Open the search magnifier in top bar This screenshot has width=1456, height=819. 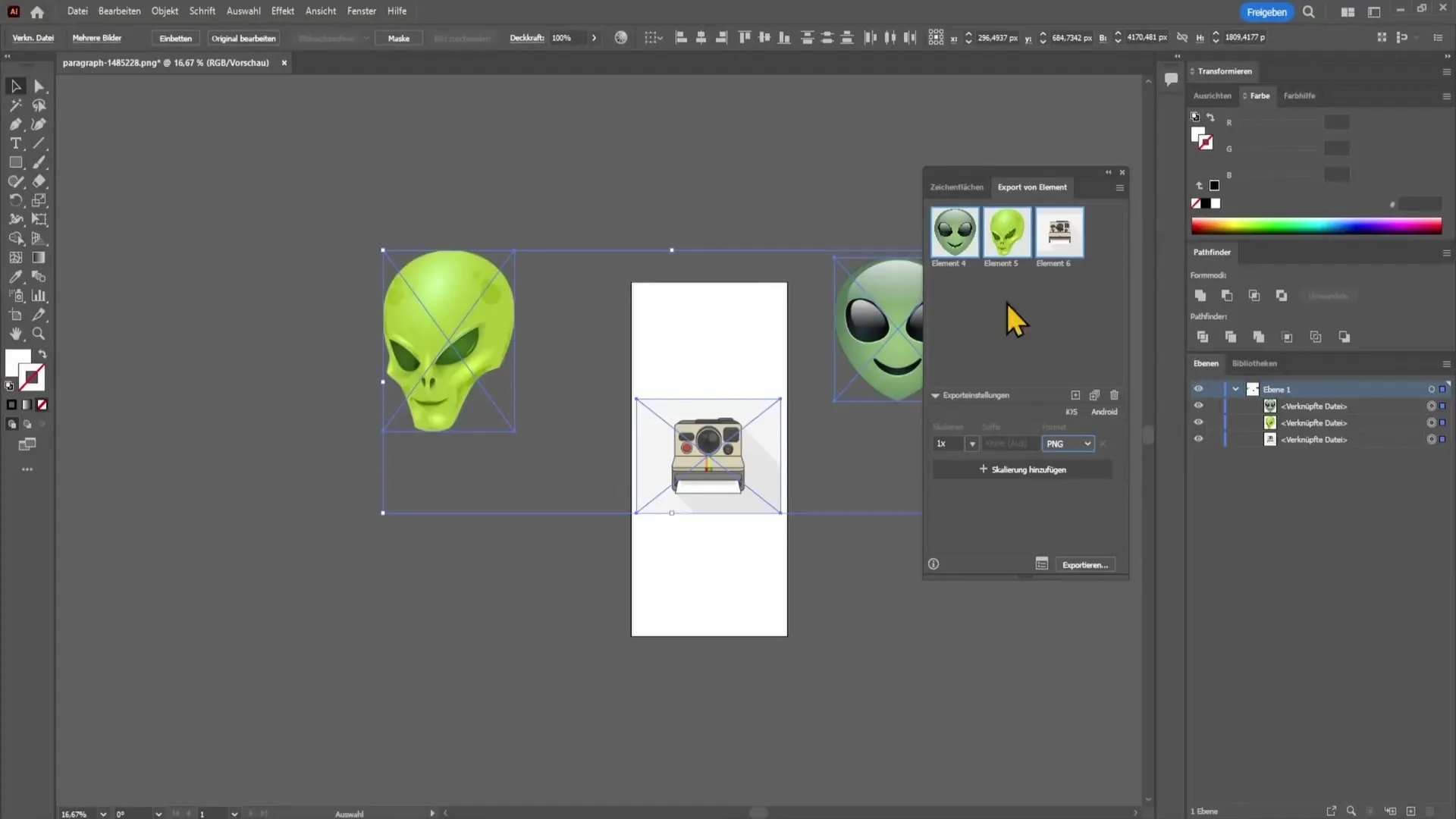click(x=1309, y=12)
